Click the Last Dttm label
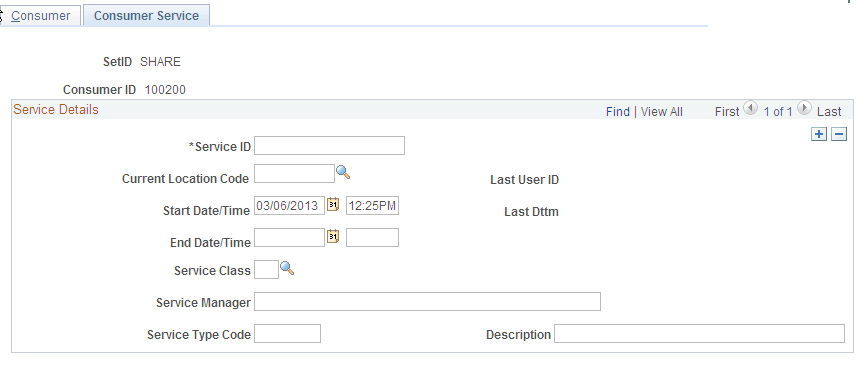 click(531, 212)
